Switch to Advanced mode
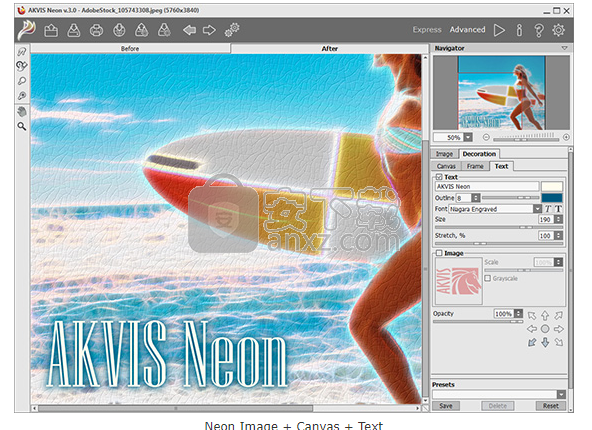This screenshot has width=592, height=430. 467,30
